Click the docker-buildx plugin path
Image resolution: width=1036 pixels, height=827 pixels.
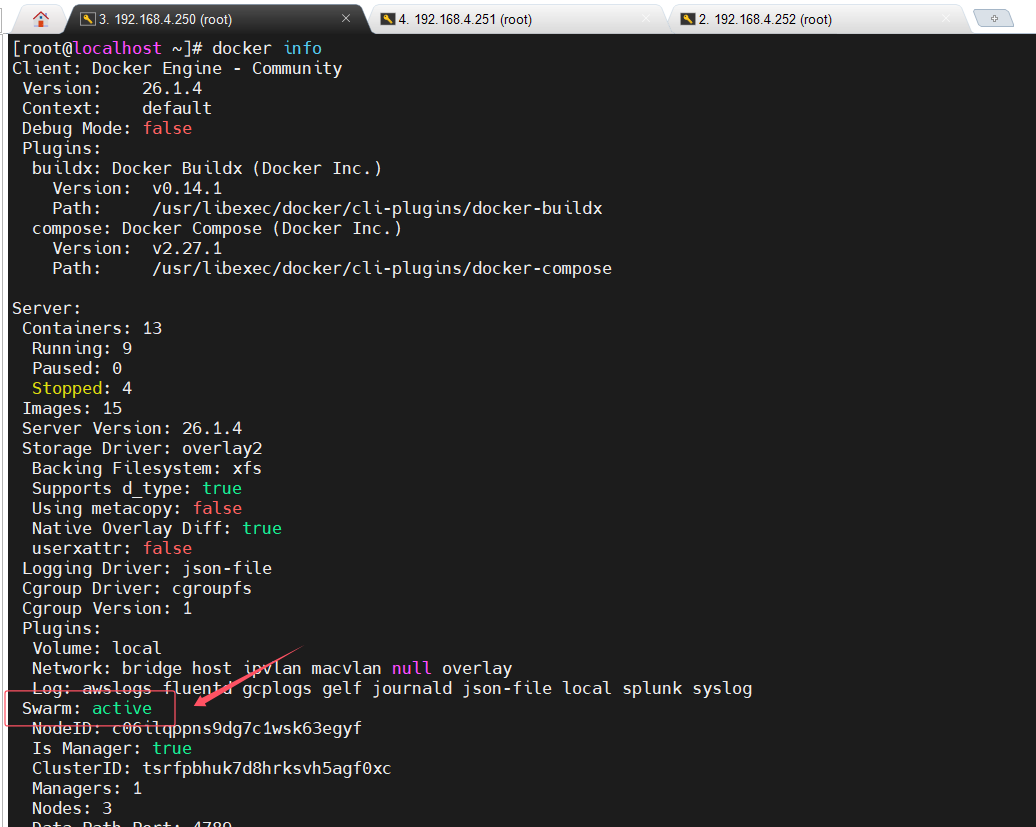[x=376, y=208]
